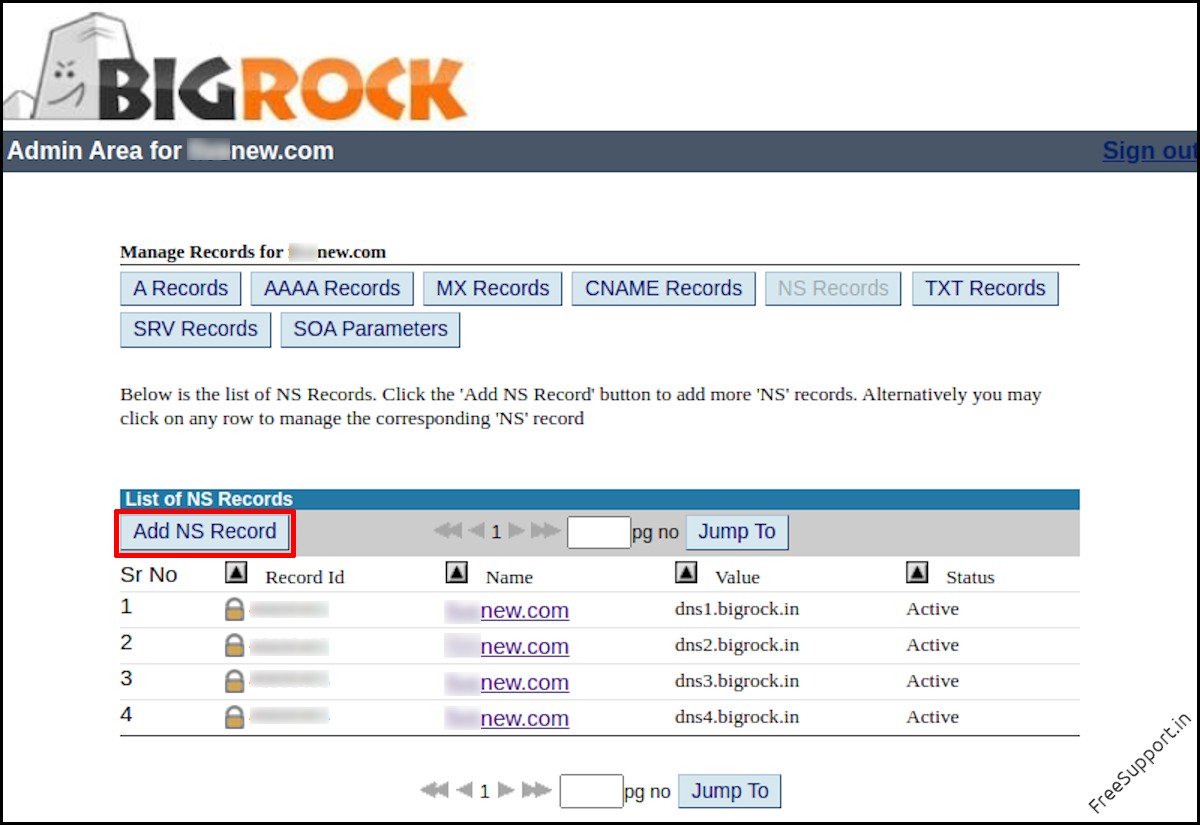Open domain link in row 4
1200x825 pixels.
[507, 719]
